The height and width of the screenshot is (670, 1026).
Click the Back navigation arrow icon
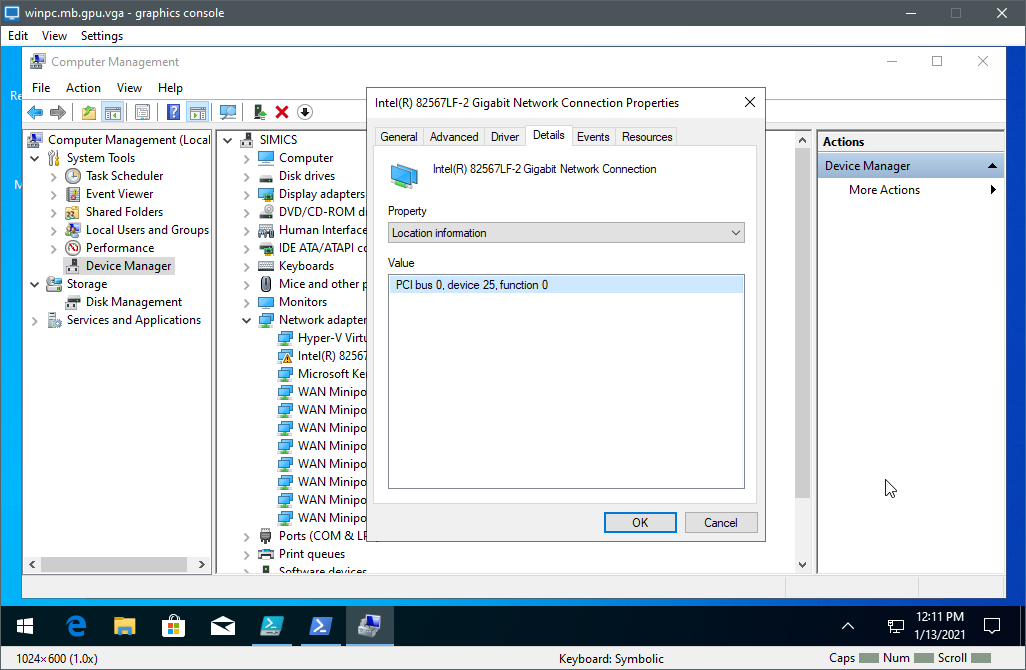click(36, 110)
